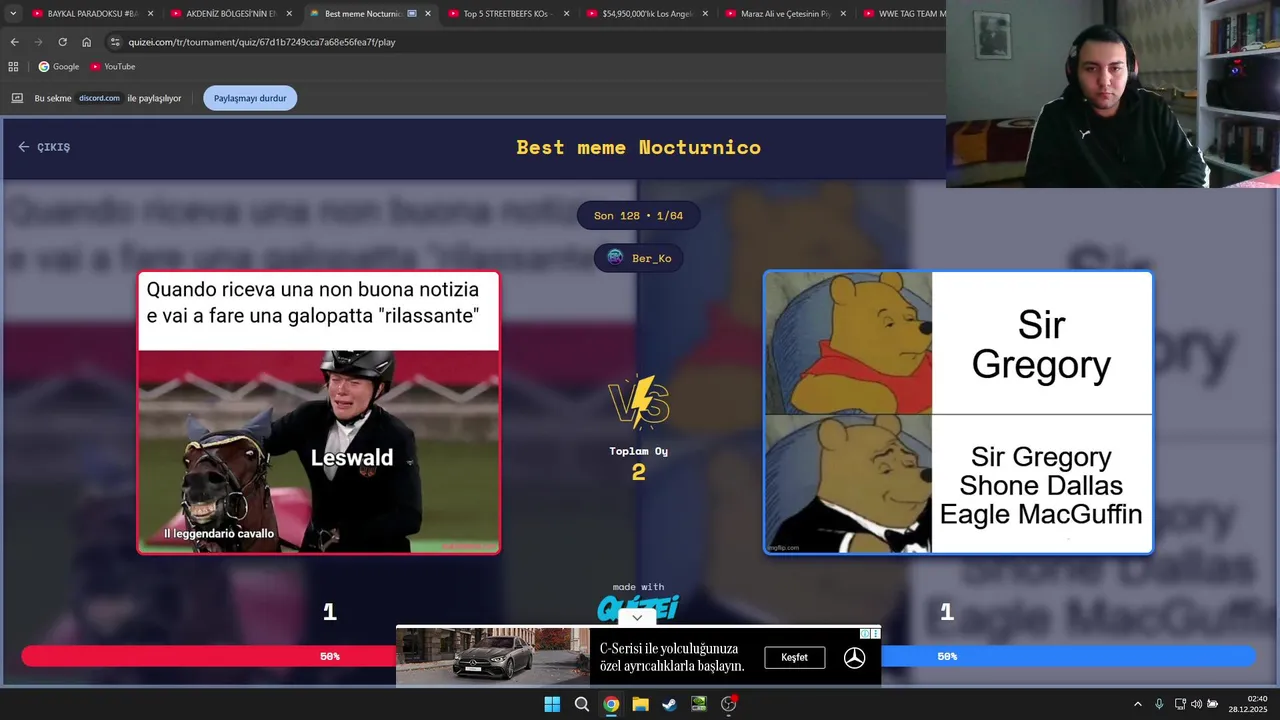Open Windows taskbar search
Viewport: 1280px width, 720px height.
pyautogui.click(x=581, y=704)
